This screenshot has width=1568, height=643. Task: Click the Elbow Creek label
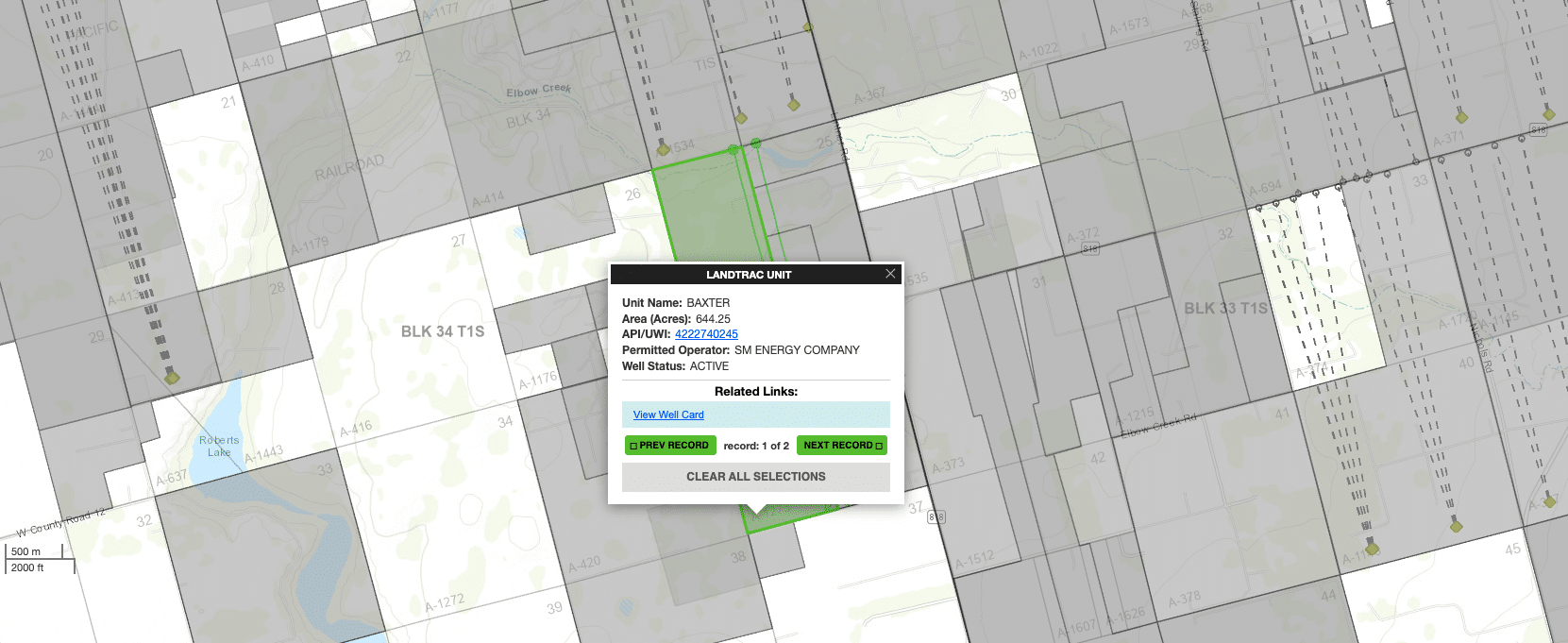pyautogui.click(x=538, y=91)
